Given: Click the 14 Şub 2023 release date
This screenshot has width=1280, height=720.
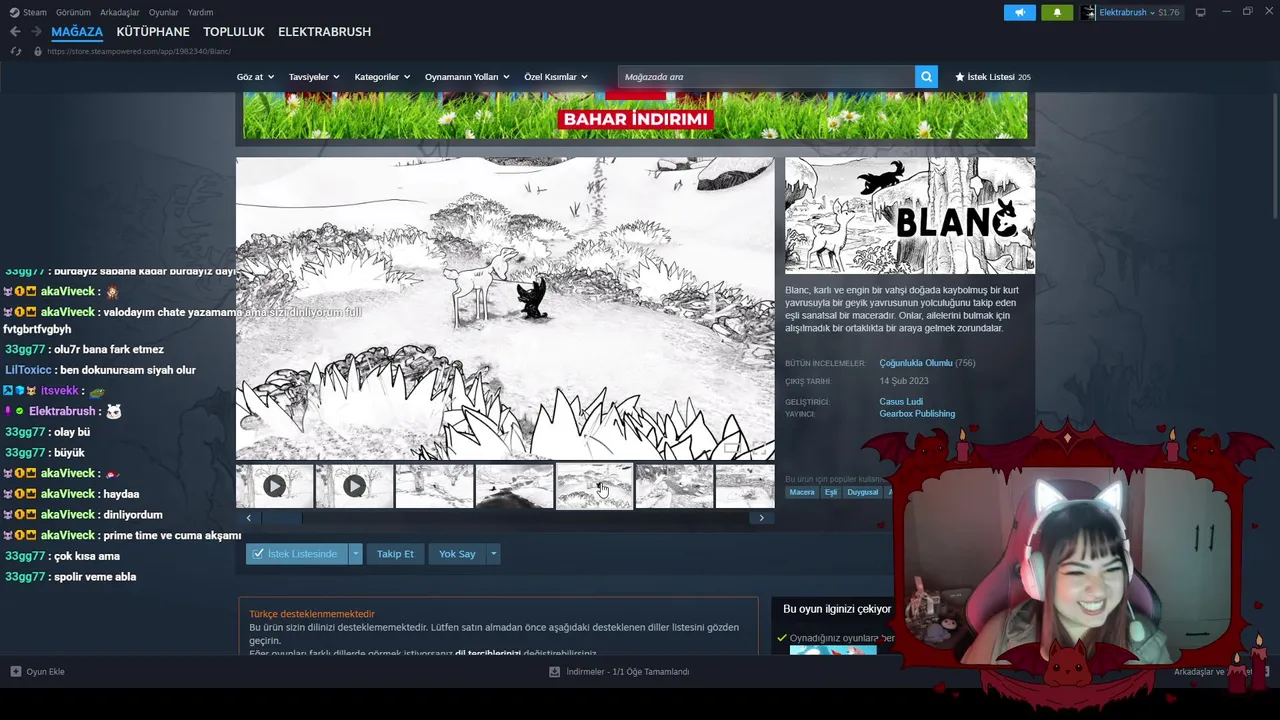Looking at the screenshot, I should pos(904,381).
